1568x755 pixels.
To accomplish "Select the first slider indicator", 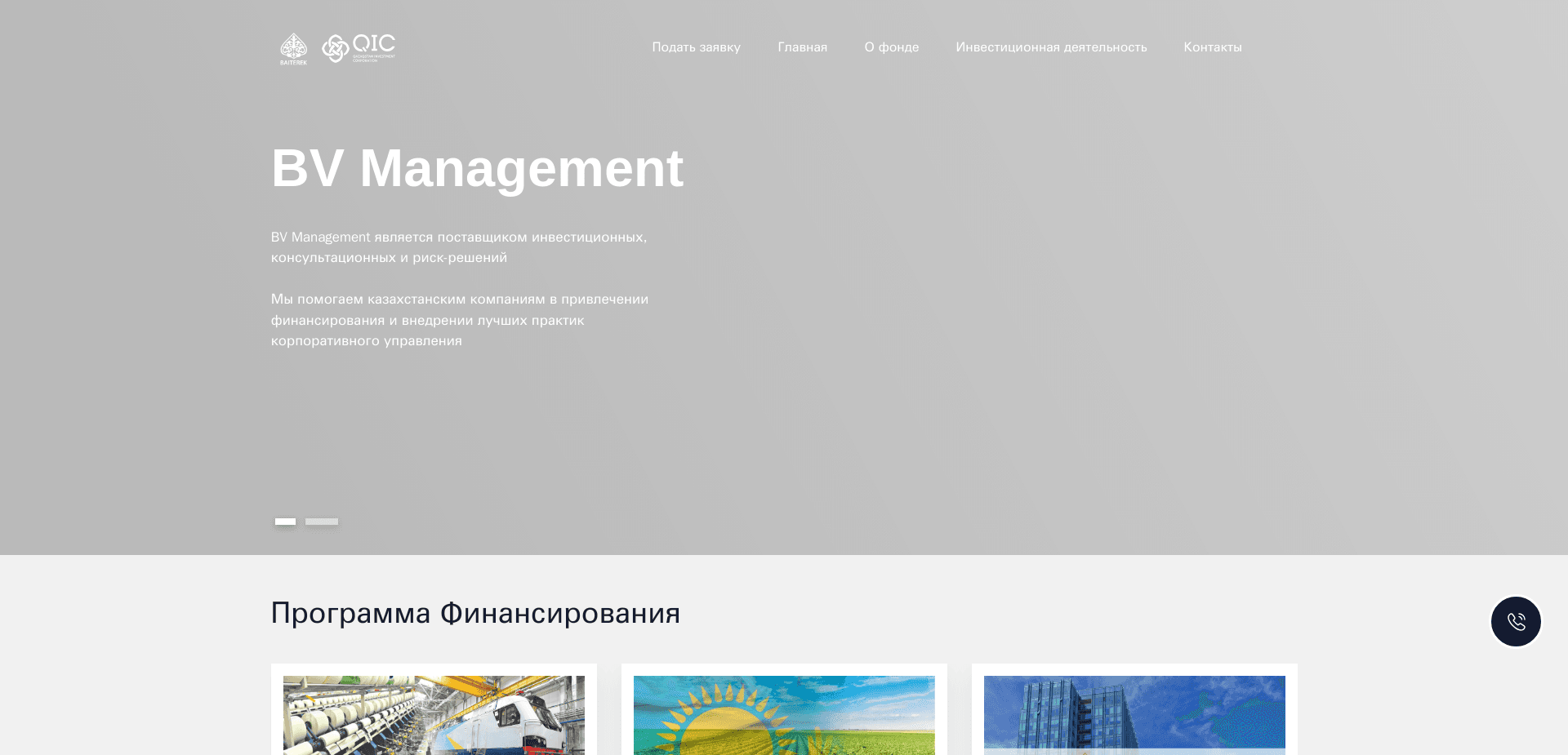I will pyautogui.click(x=285, y=522).
